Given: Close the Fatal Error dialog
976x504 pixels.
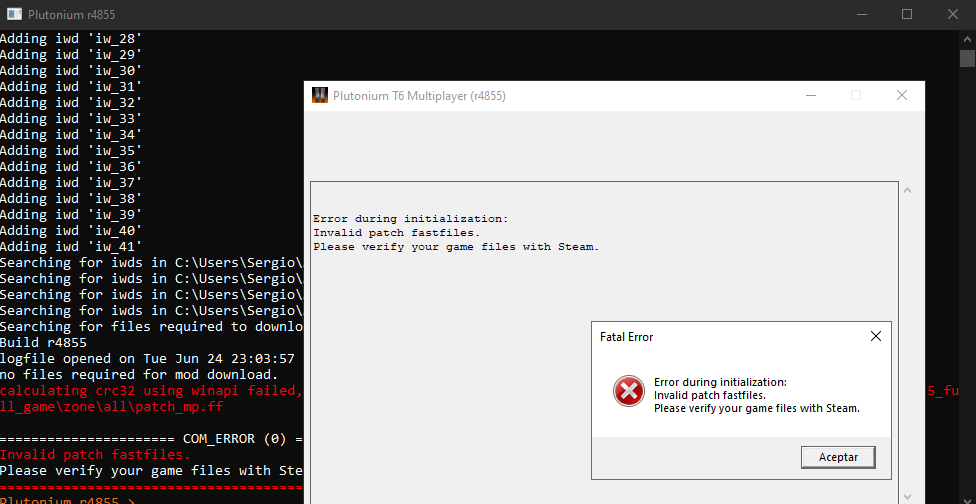Looking at the screenshot, I should click(x=876, y=337).
